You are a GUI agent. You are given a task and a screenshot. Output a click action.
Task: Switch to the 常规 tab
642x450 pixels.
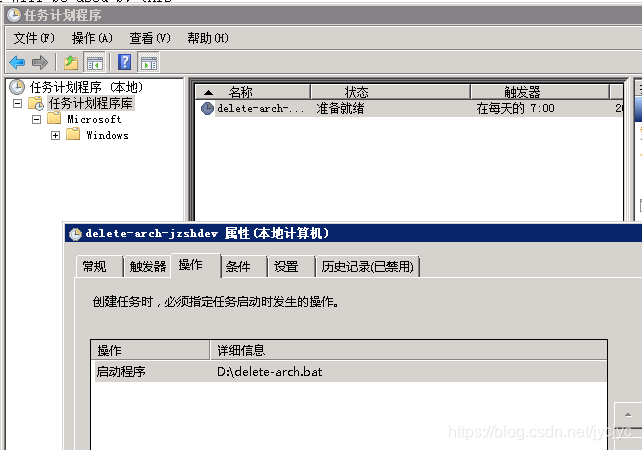pos(99,267)
